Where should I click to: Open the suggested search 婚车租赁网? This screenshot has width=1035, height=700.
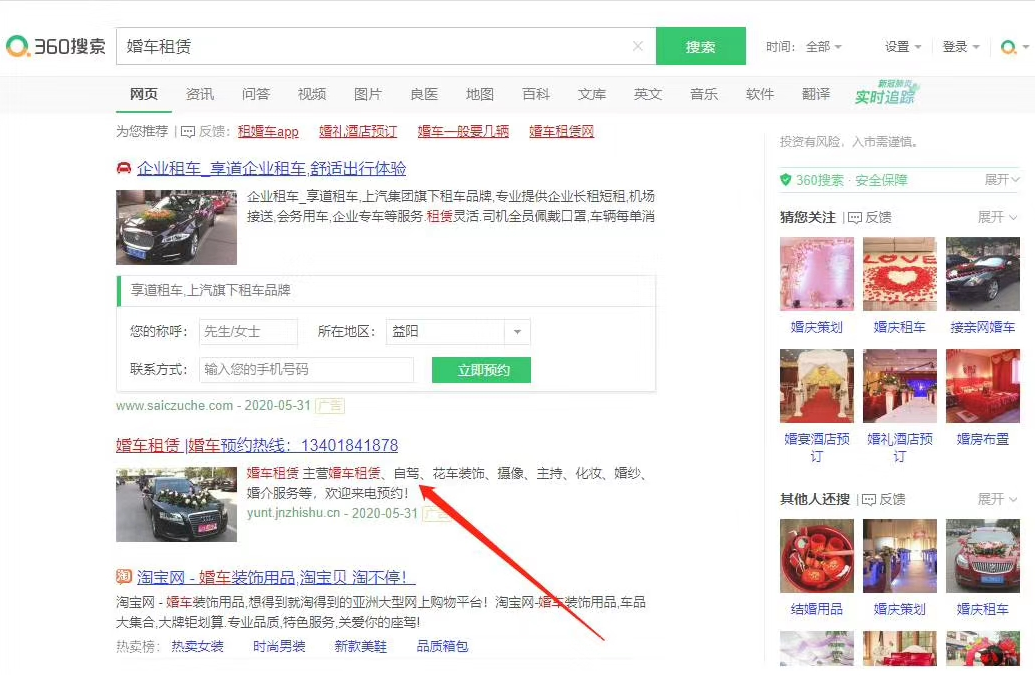[562, 131]
